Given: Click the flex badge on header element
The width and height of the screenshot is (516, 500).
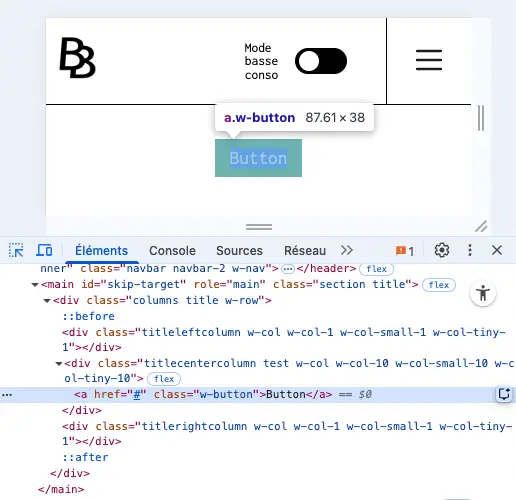Looking at the screenshot, I should [x=376, y=269].
